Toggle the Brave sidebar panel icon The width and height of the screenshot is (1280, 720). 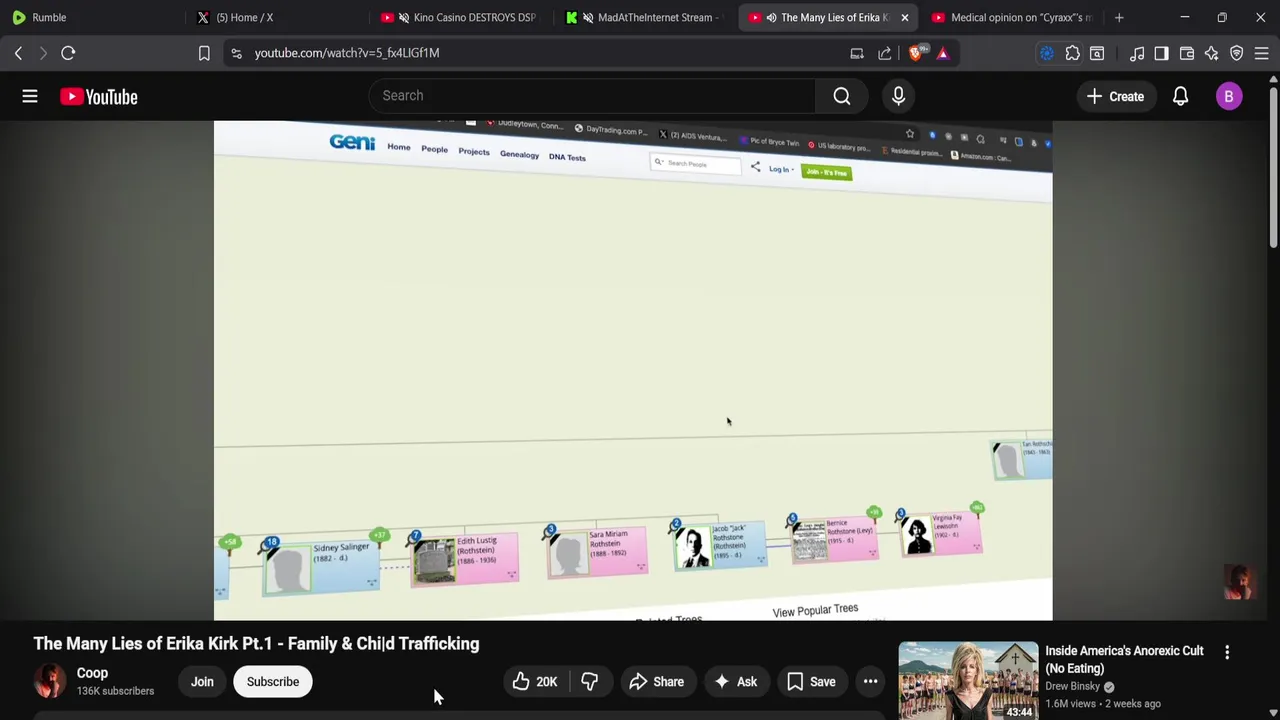click(1161, 53)
